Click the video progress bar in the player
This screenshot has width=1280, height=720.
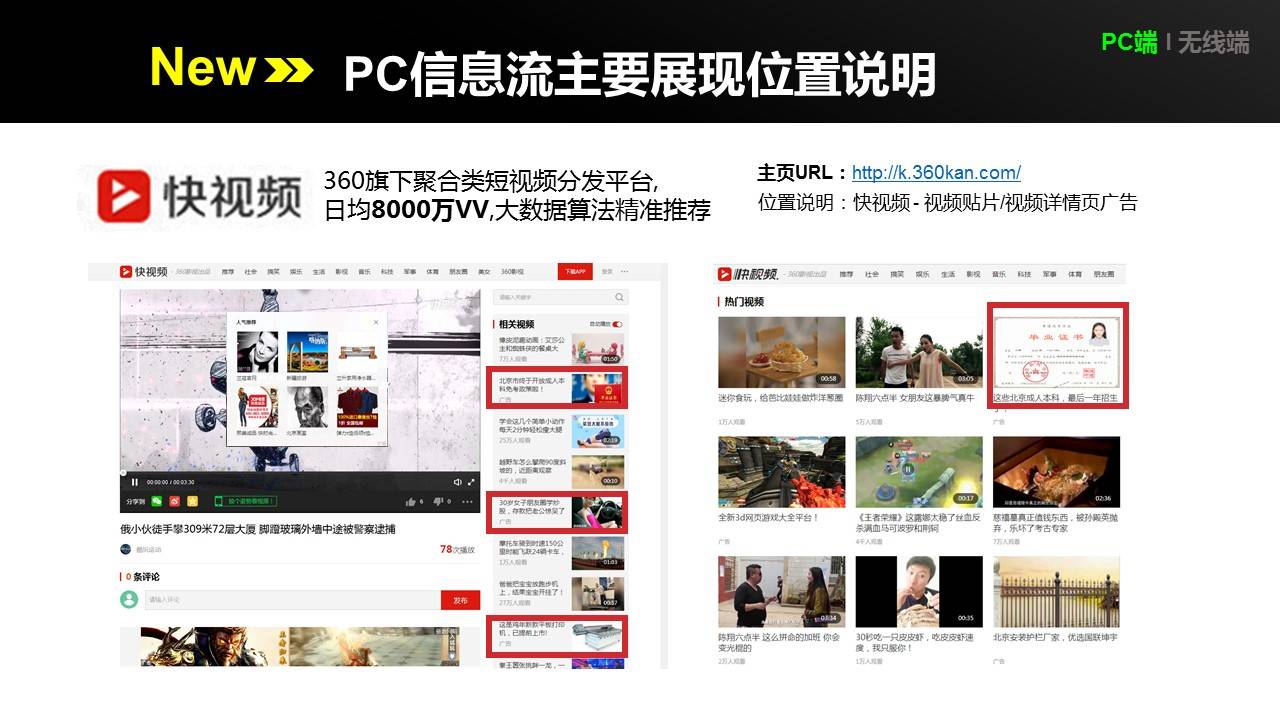[x=300, y=471]
